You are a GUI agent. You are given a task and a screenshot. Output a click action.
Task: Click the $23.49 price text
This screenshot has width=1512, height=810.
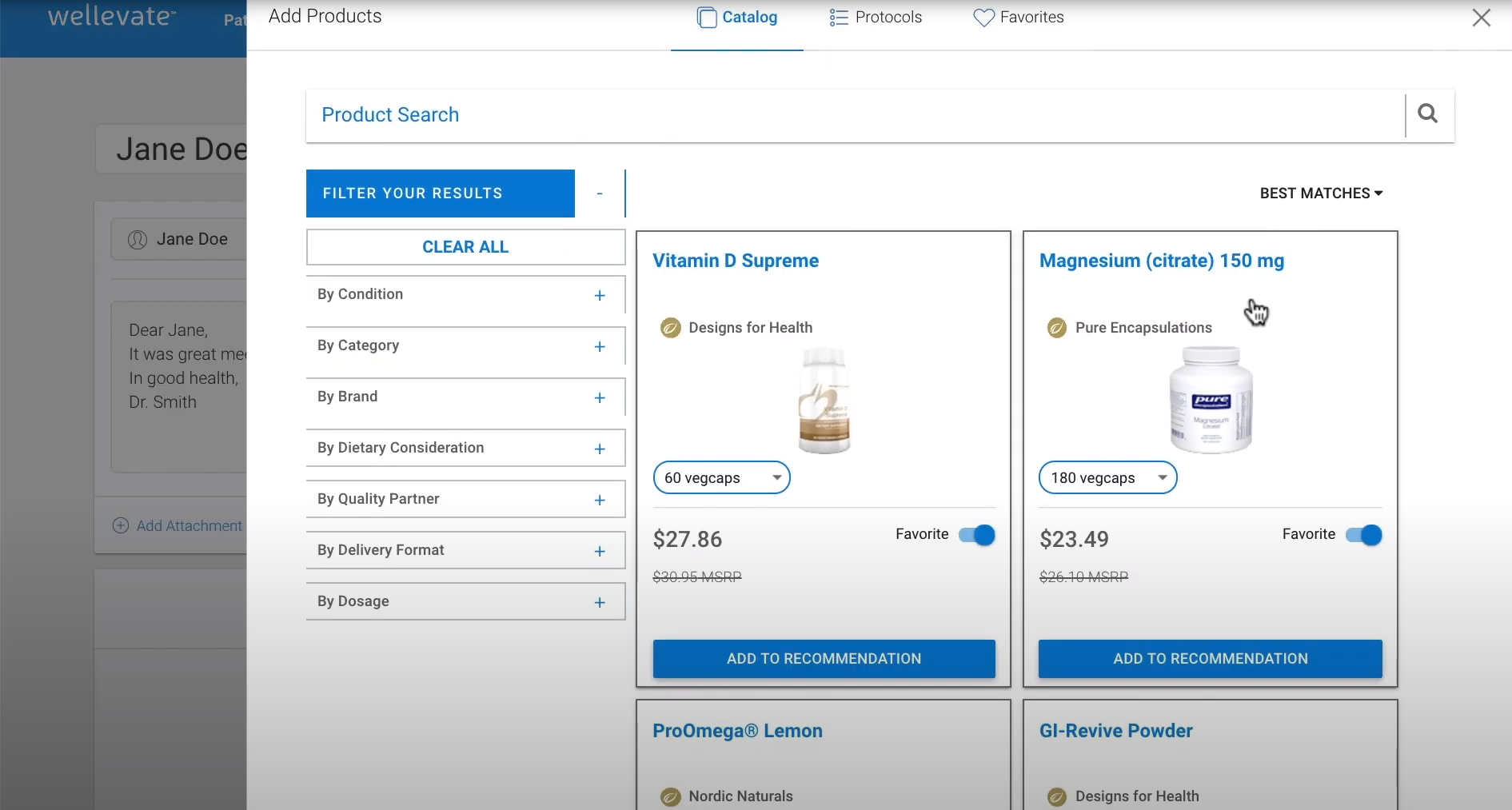1074,540
